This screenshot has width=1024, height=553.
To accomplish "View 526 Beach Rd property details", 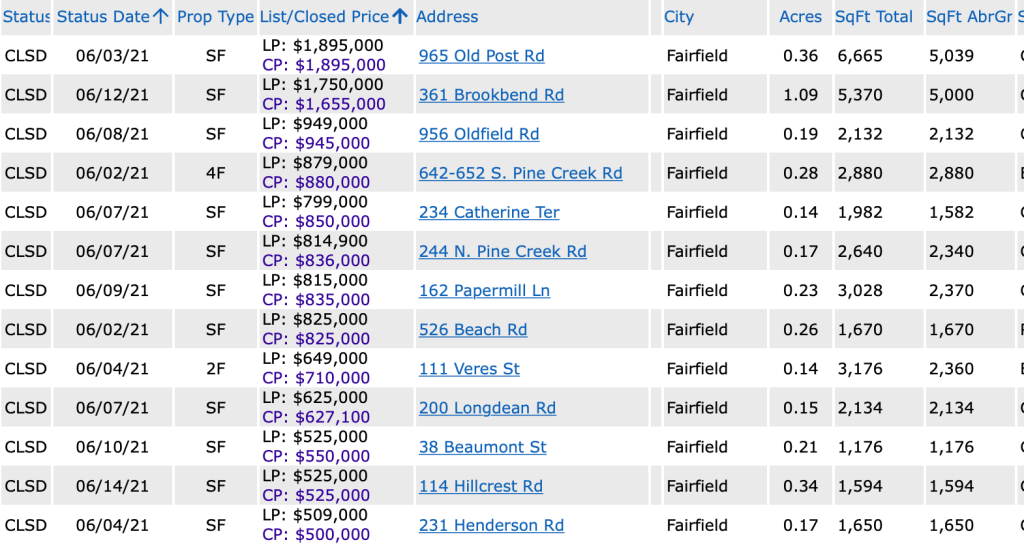I will click(472, 329).
